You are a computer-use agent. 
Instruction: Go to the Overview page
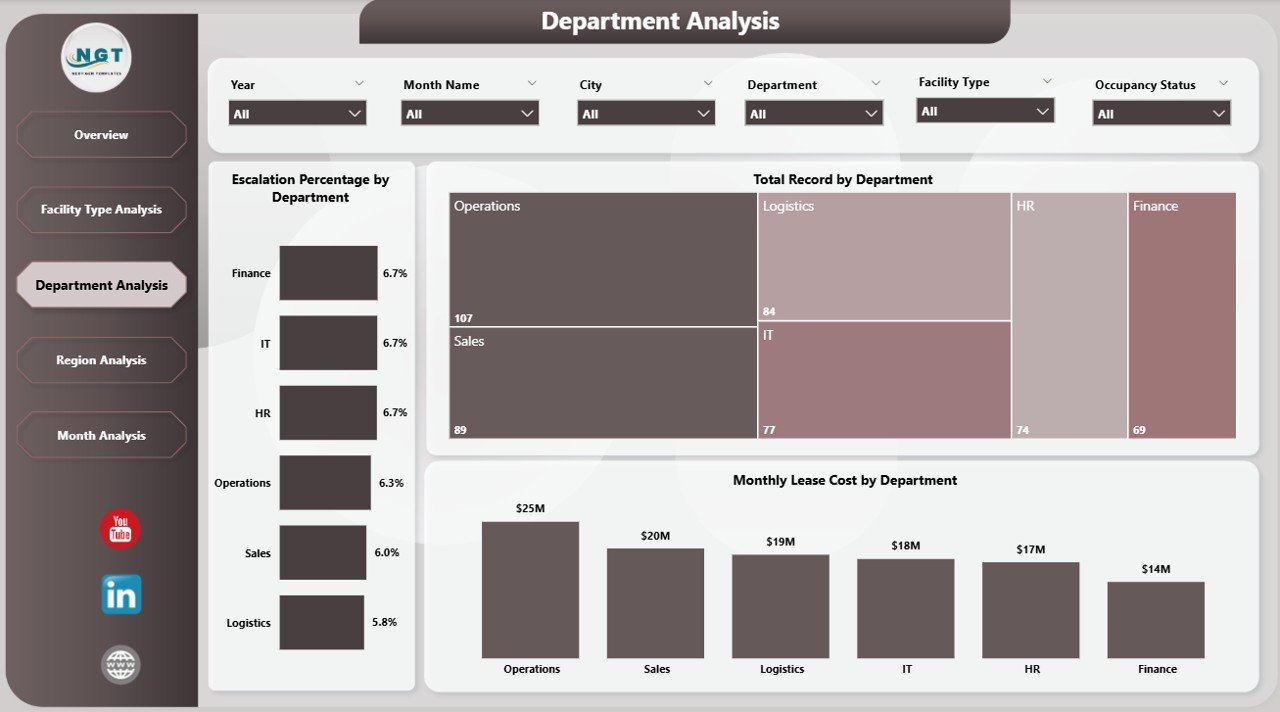(x=101, y=135)
